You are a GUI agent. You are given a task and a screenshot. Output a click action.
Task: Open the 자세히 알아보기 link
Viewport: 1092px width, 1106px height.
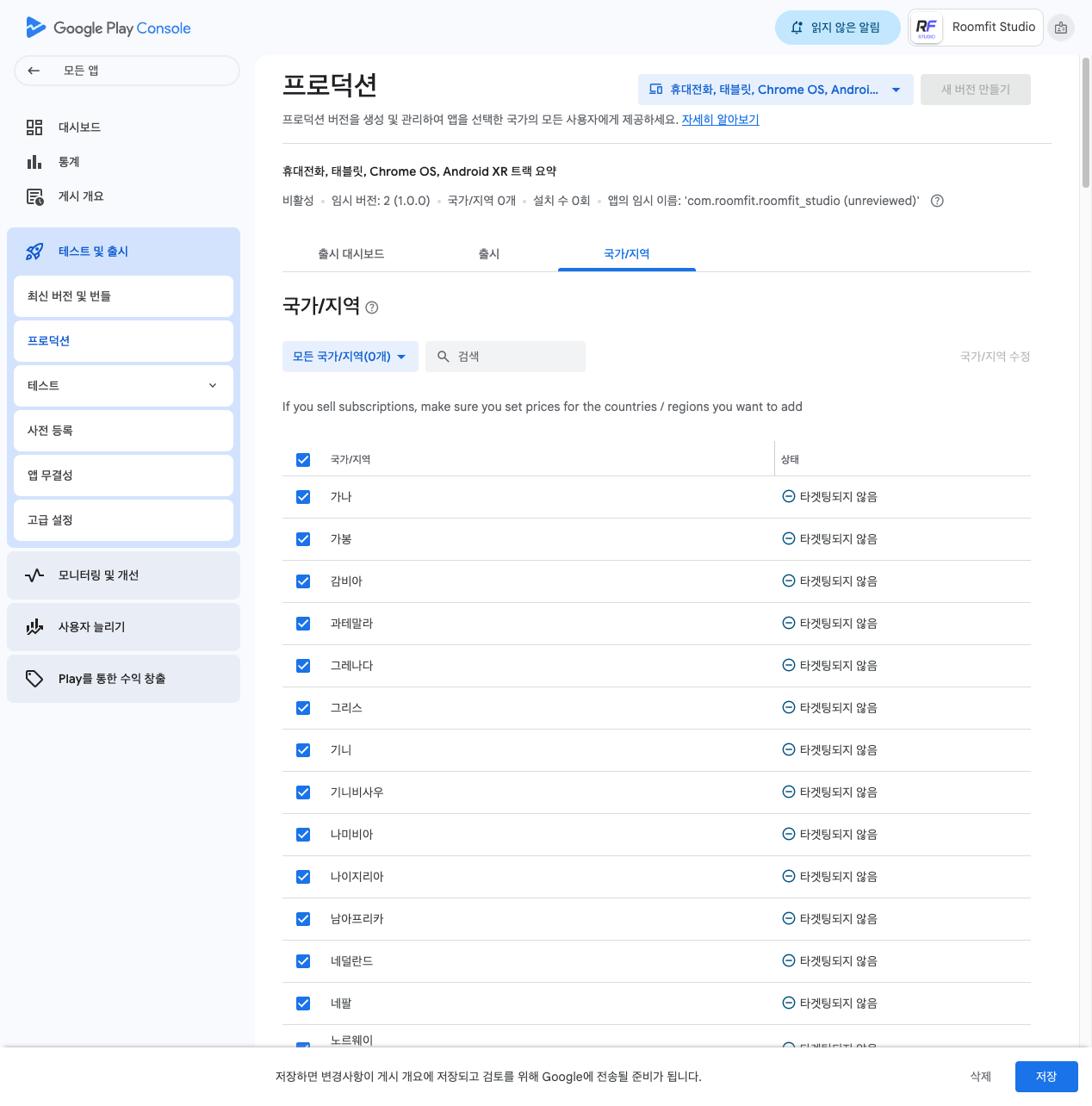click(720, 120)
